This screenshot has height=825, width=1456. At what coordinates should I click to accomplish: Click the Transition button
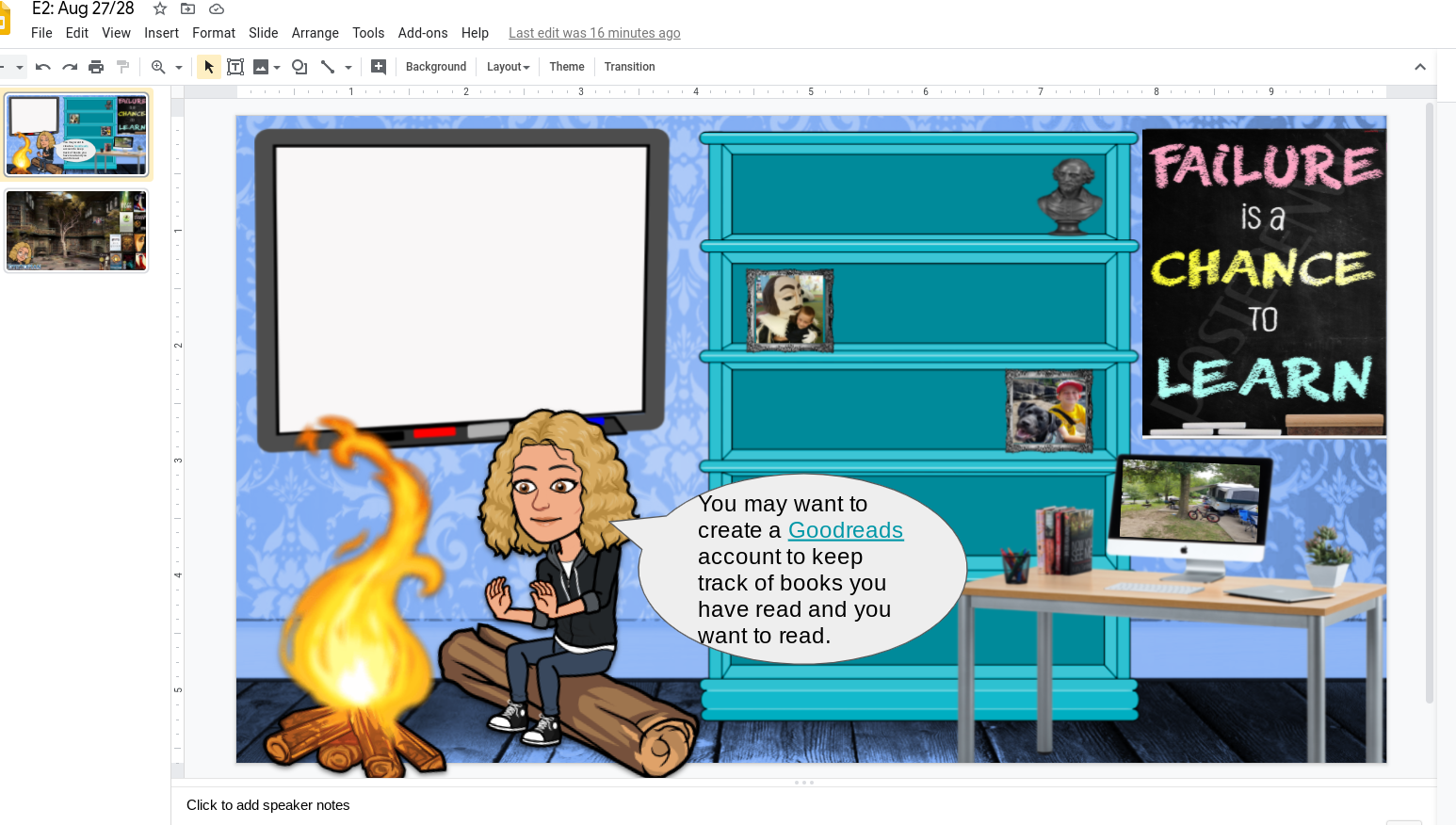(630, 67)
